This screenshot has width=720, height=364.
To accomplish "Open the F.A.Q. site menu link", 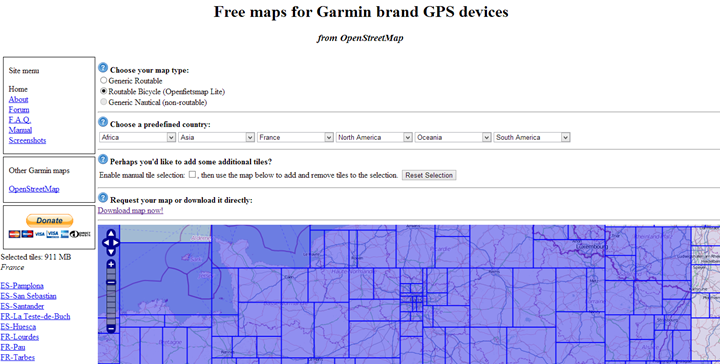I will 20,120.
